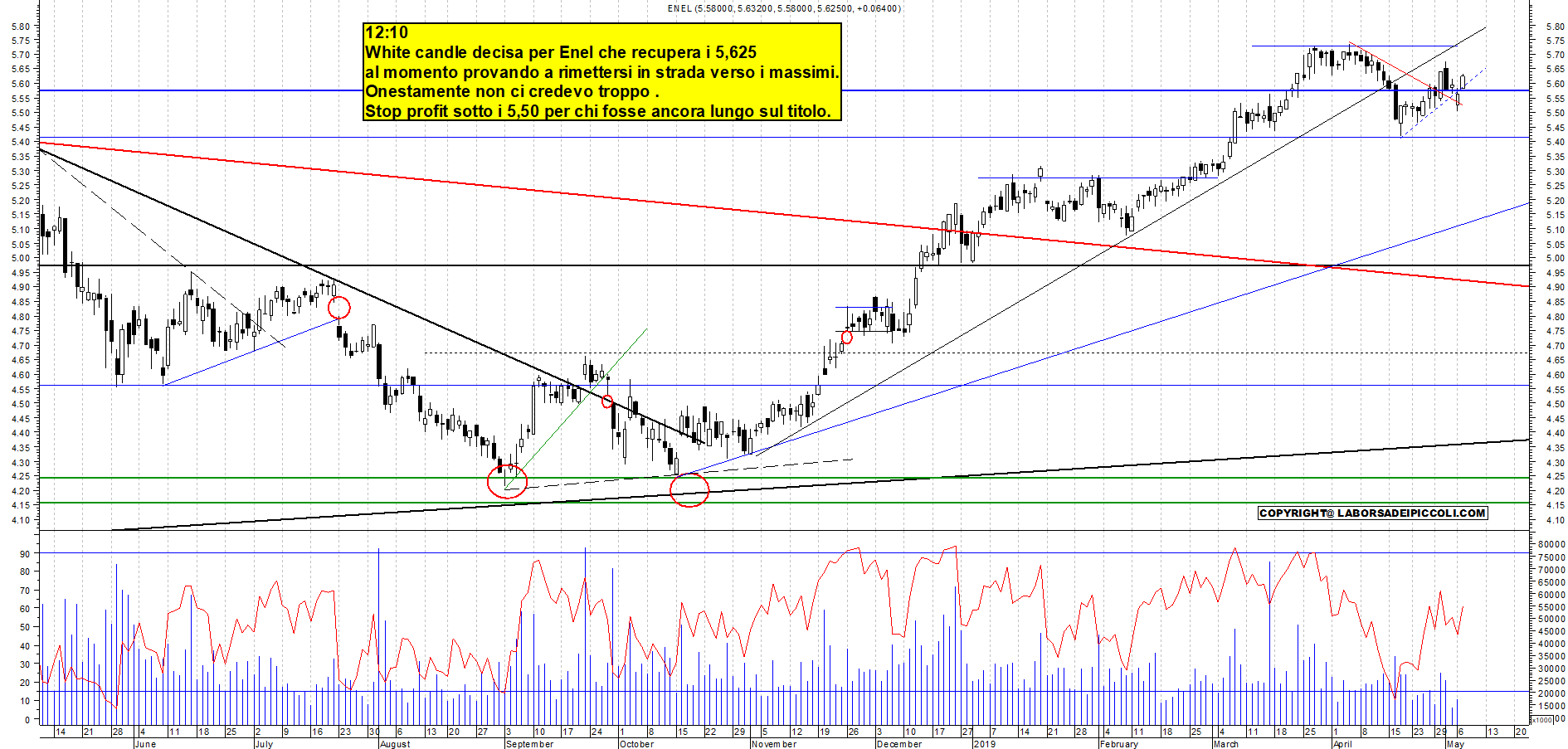Image resolution: width=1568 pixels, height=749 pixels.
Task: Click the 50 oscillator level label on the left scale
Action: (25, 628)
